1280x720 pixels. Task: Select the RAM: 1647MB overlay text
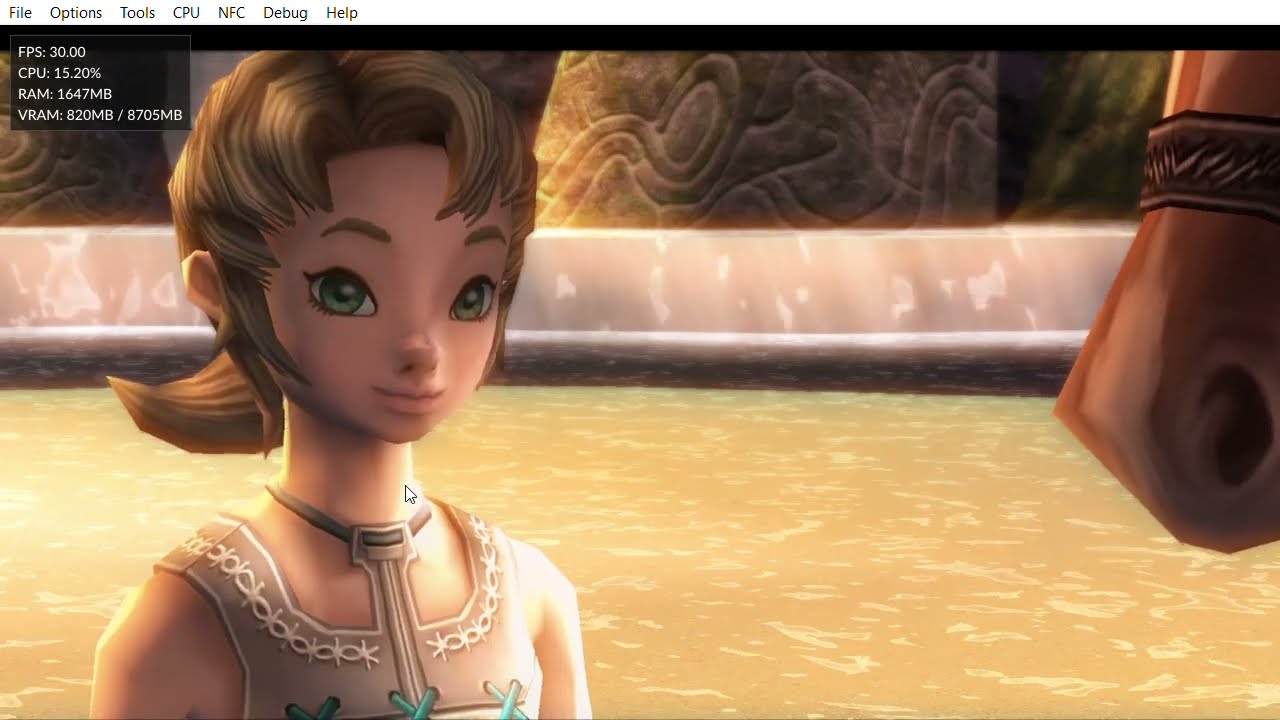click(x=65, y=94)
